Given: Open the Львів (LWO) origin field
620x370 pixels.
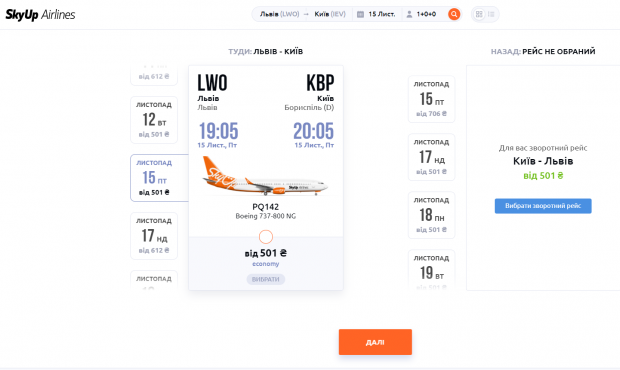Looking at the screenshot, I should 279,14.
